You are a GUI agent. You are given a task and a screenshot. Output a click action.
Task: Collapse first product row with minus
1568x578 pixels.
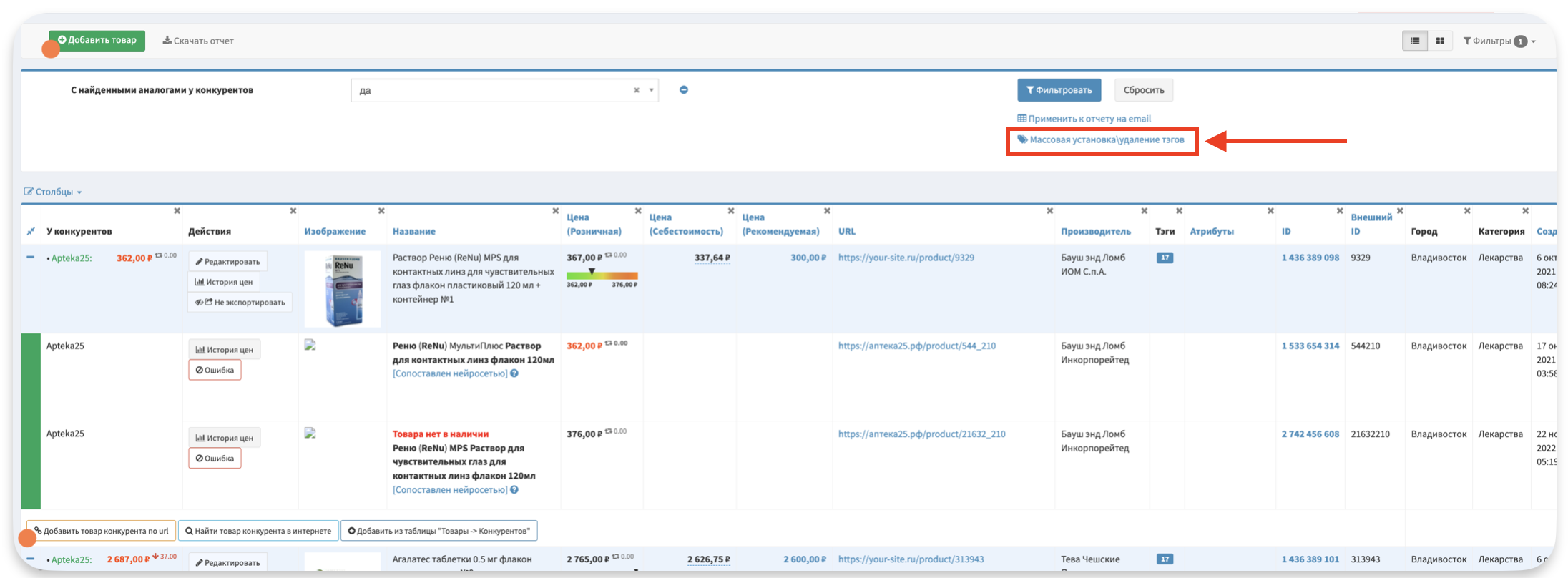click(31, 257)
